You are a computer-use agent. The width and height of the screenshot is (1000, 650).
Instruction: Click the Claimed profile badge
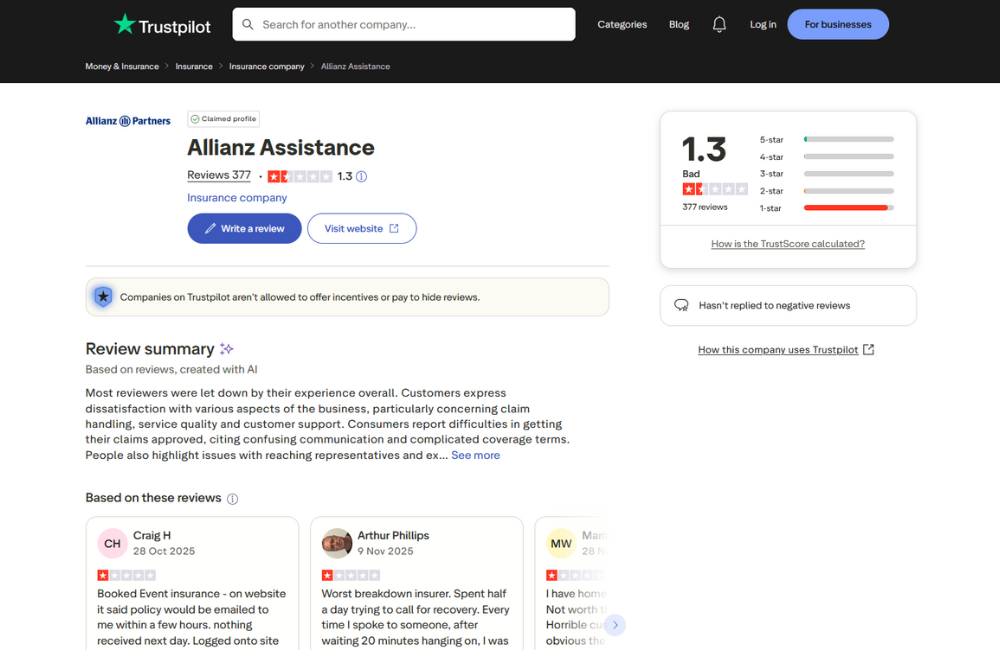pyautogui.click(x=224, y=119)
